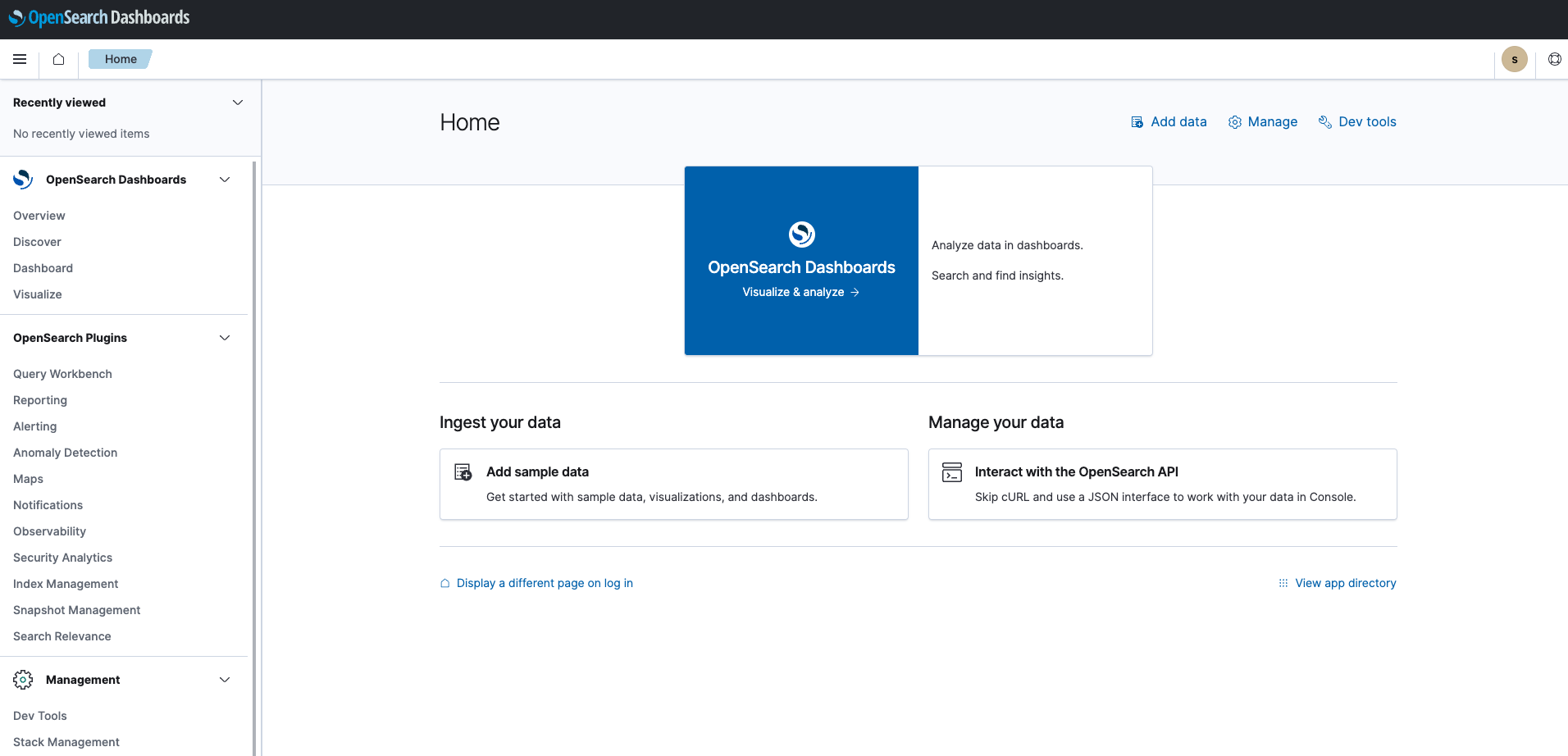Open Dashboard in the sidebar
This screenshot has height=756, width=1568.
[43, 268]
